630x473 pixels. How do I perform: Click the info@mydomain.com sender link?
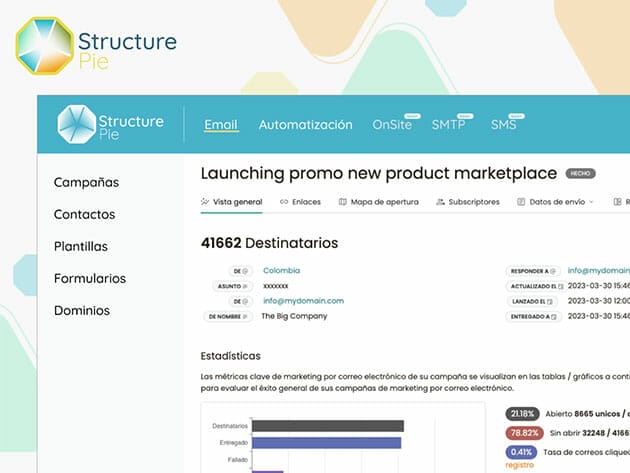coord(303,300)
